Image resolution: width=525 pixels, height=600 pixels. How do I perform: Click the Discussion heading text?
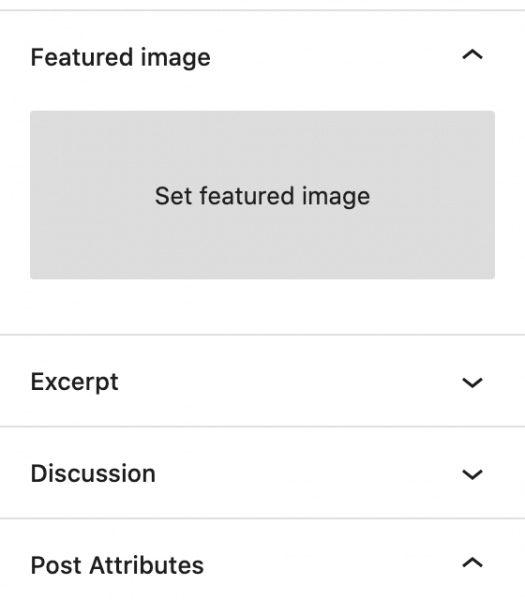coord(93,474)
